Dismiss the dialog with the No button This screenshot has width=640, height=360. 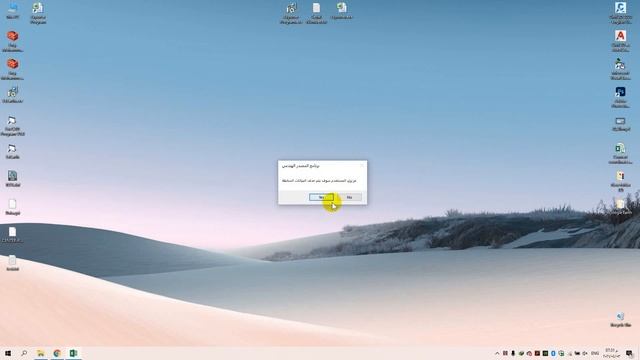tap(349, 197)
